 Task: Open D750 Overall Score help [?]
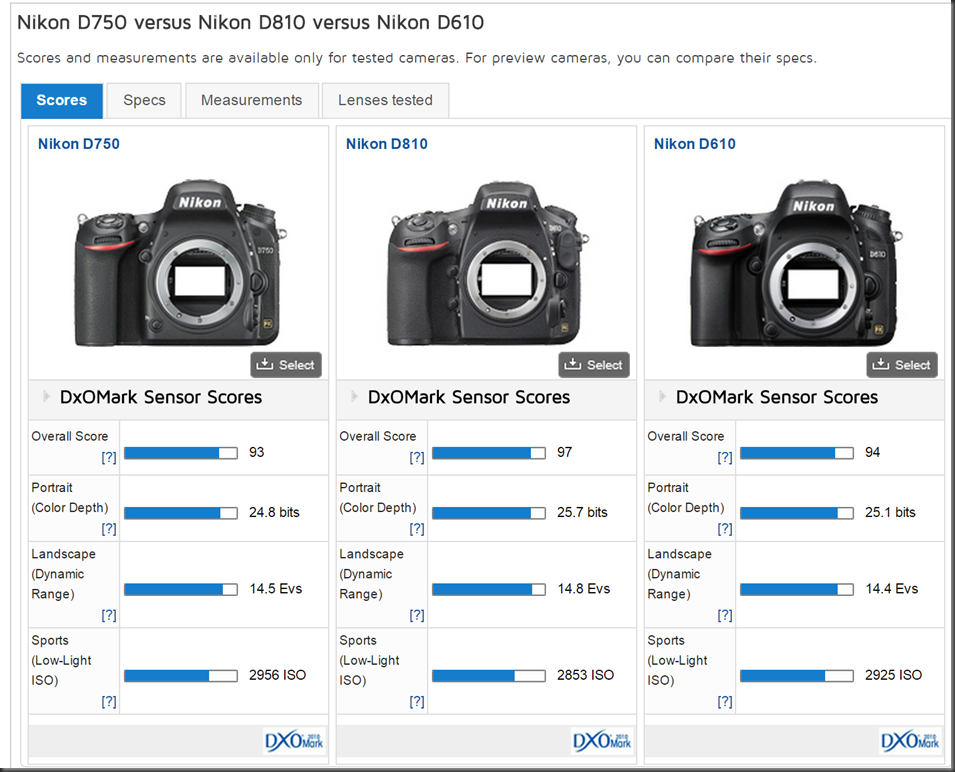(108, 457)
